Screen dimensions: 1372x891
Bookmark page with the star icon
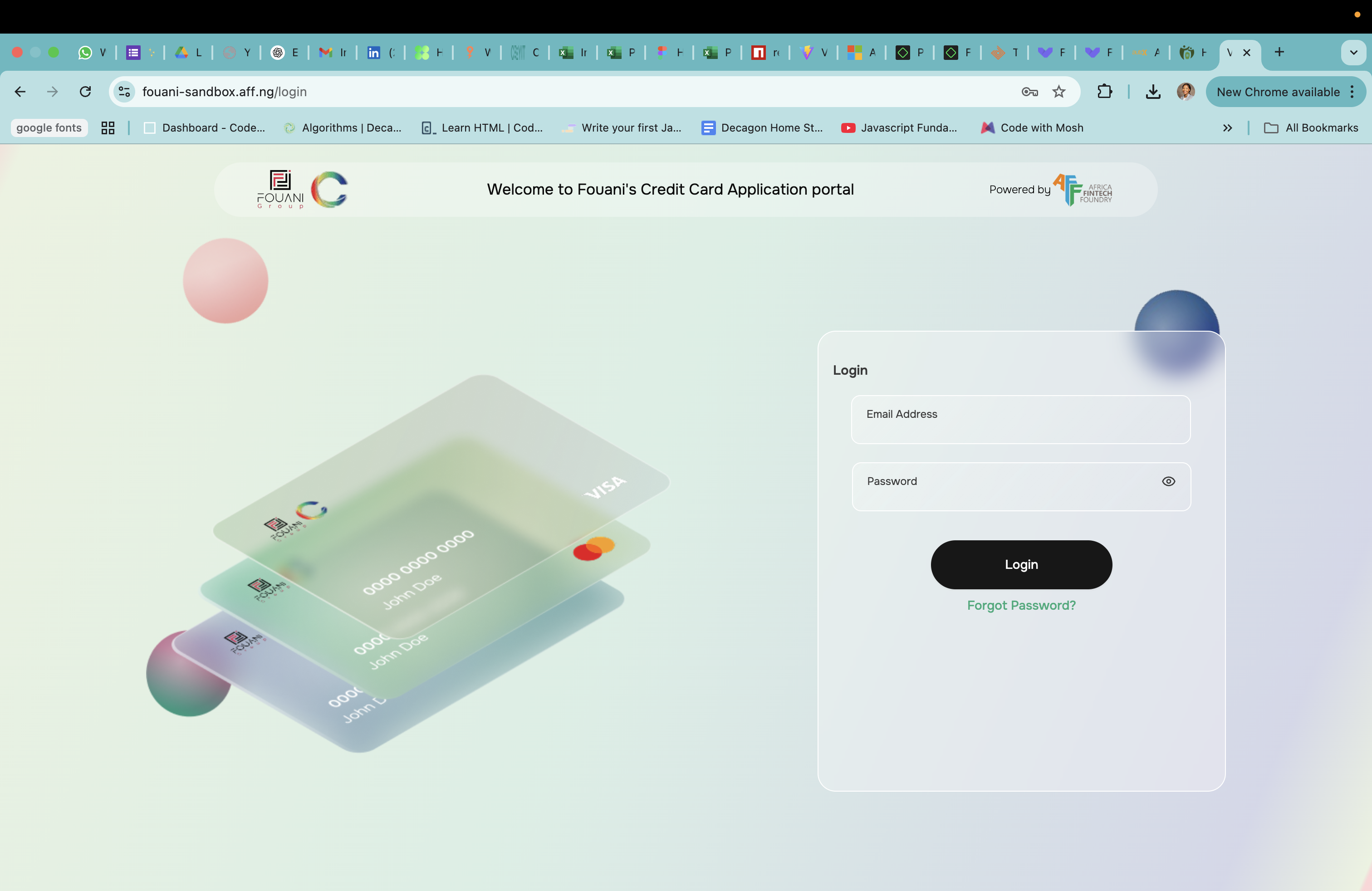click(x=1058, y=92)
